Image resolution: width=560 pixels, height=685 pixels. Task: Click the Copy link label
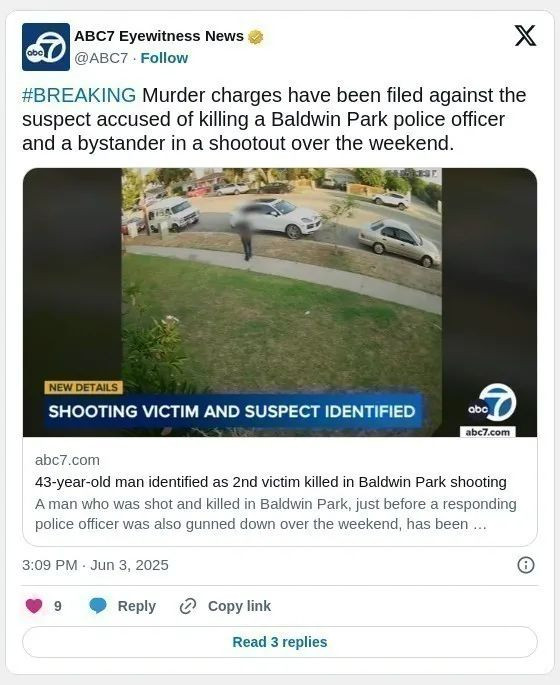(x=239, y=606)
